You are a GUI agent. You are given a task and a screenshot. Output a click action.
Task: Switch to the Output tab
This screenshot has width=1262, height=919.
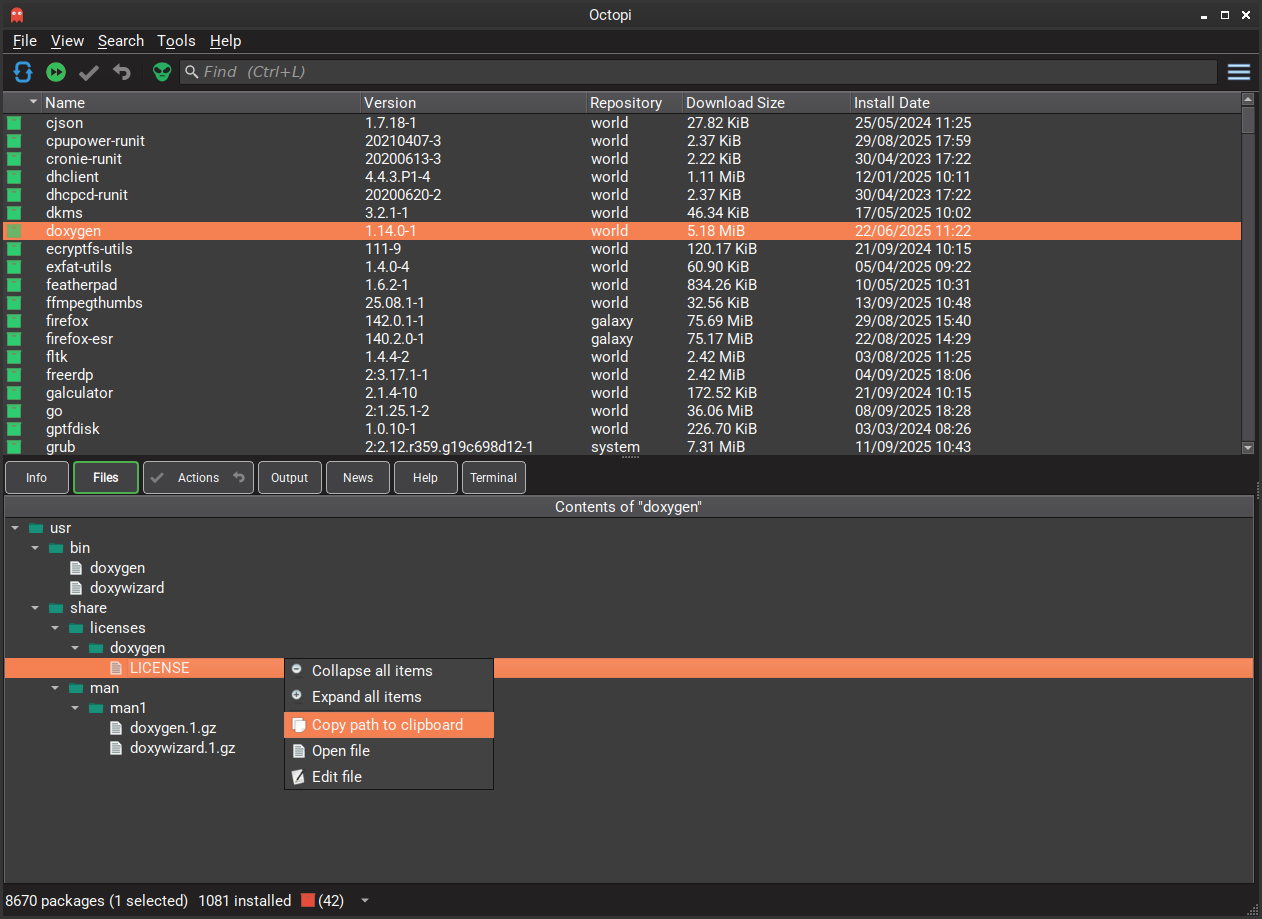click(290, 478)
